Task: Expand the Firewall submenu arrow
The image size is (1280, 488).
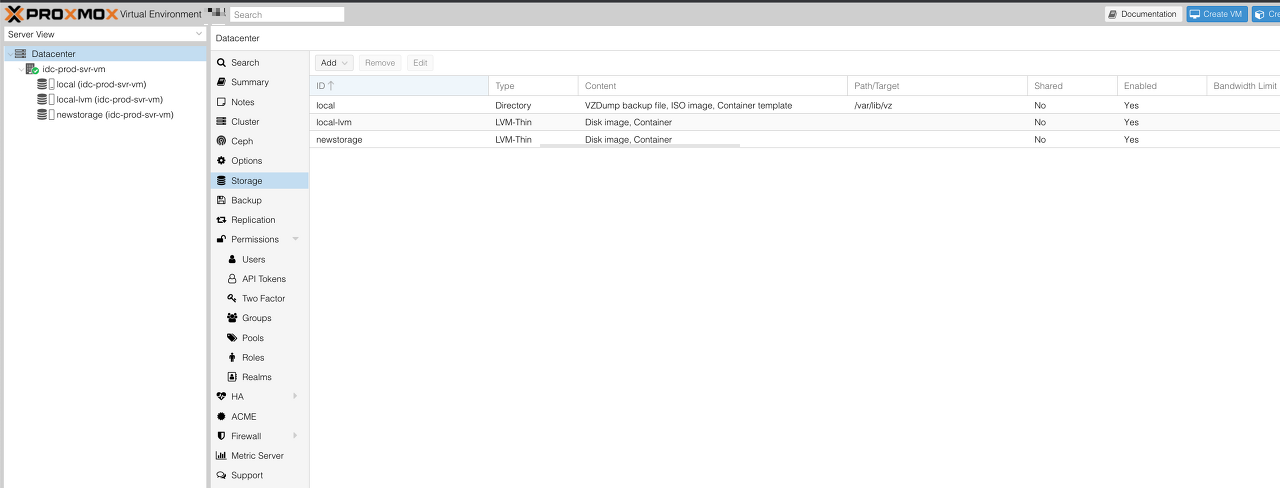Action: click(295, 436)
